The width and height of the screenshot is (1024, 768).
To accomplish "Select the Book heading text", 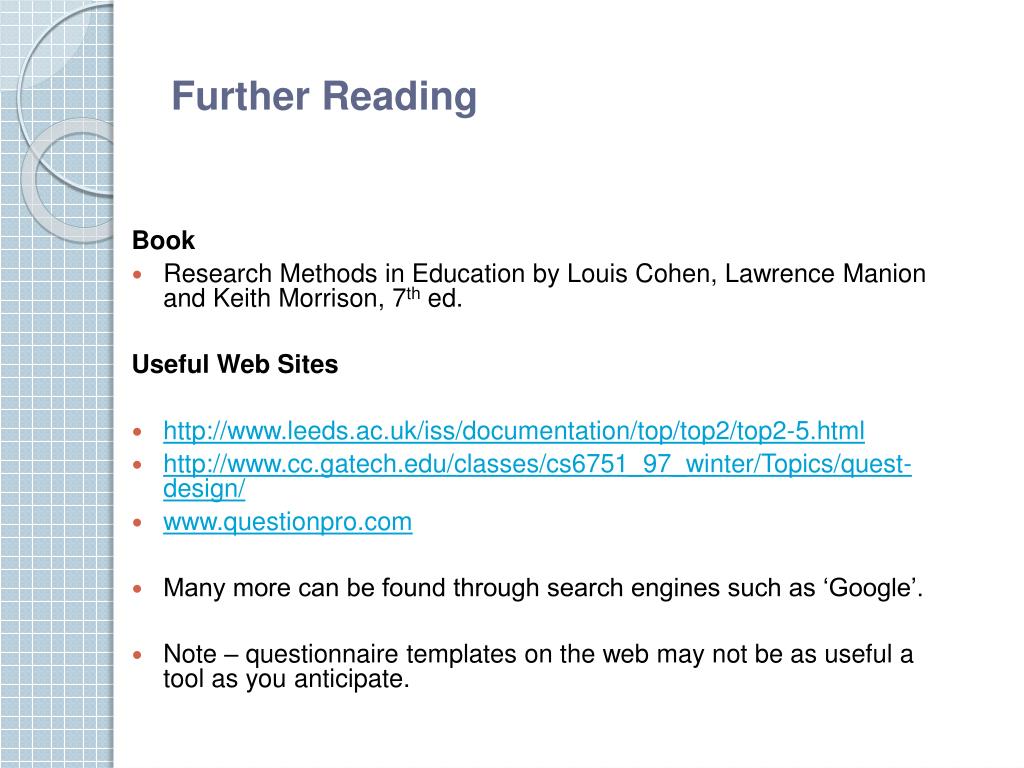I will tap(163, 240).
